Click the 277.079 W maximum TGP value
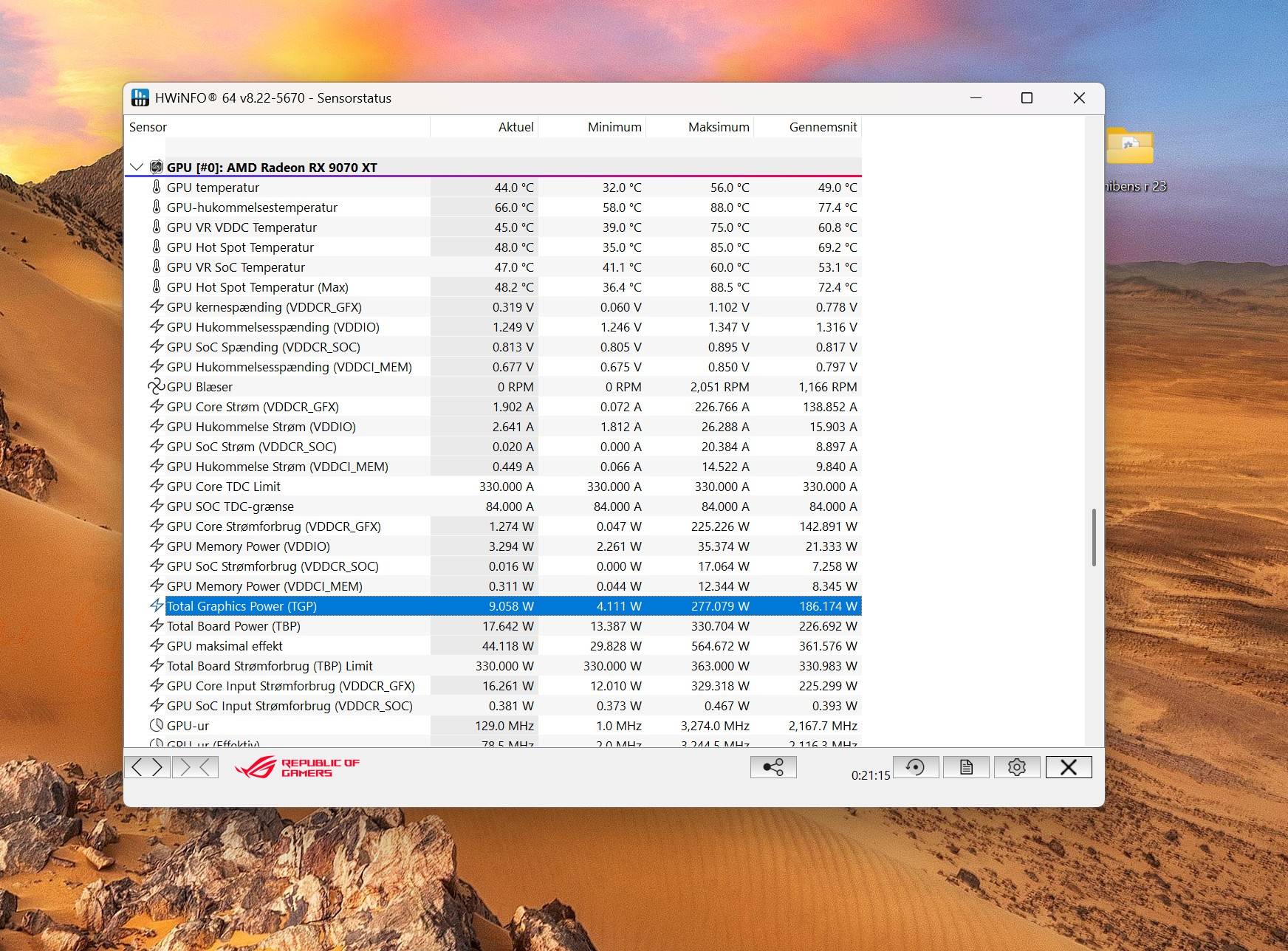Viewport: 1288px width, 951px height. (x=720, y=605)
